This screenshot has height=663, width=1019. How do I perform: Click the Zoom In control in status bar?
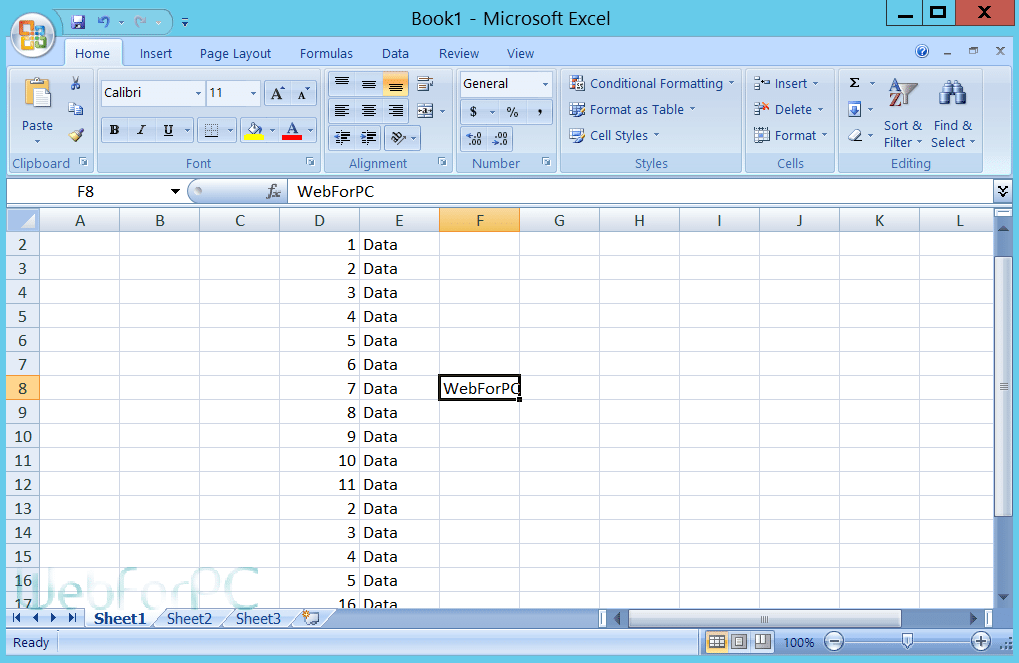click(979, 642)
